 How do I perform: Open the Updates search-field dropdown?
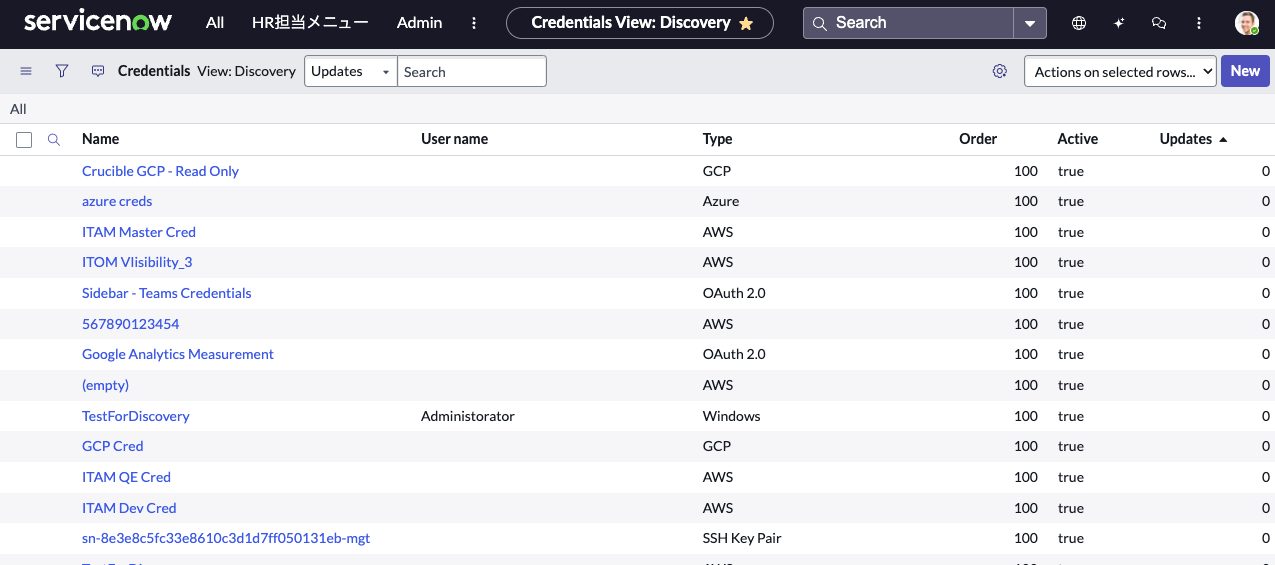pos(350,71)
